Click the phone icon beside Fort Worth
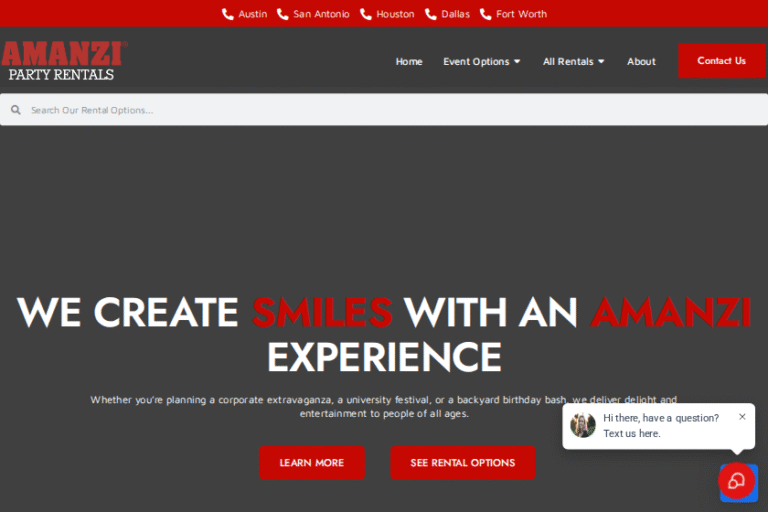Image resolution: width=768 pixels, height=512 pixels. [x=486, y=14]
